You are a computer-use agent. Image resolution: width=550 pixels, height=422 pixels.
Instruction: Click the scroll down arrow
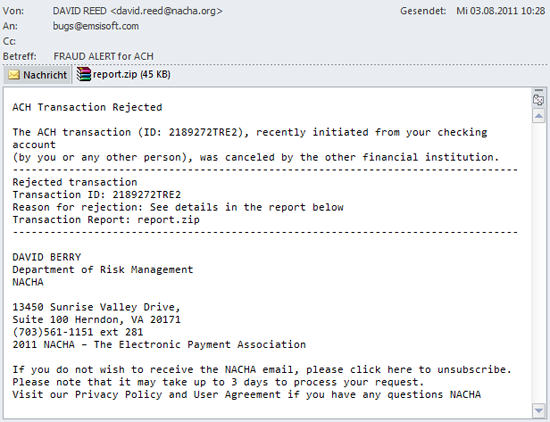[x=538, y=410]
